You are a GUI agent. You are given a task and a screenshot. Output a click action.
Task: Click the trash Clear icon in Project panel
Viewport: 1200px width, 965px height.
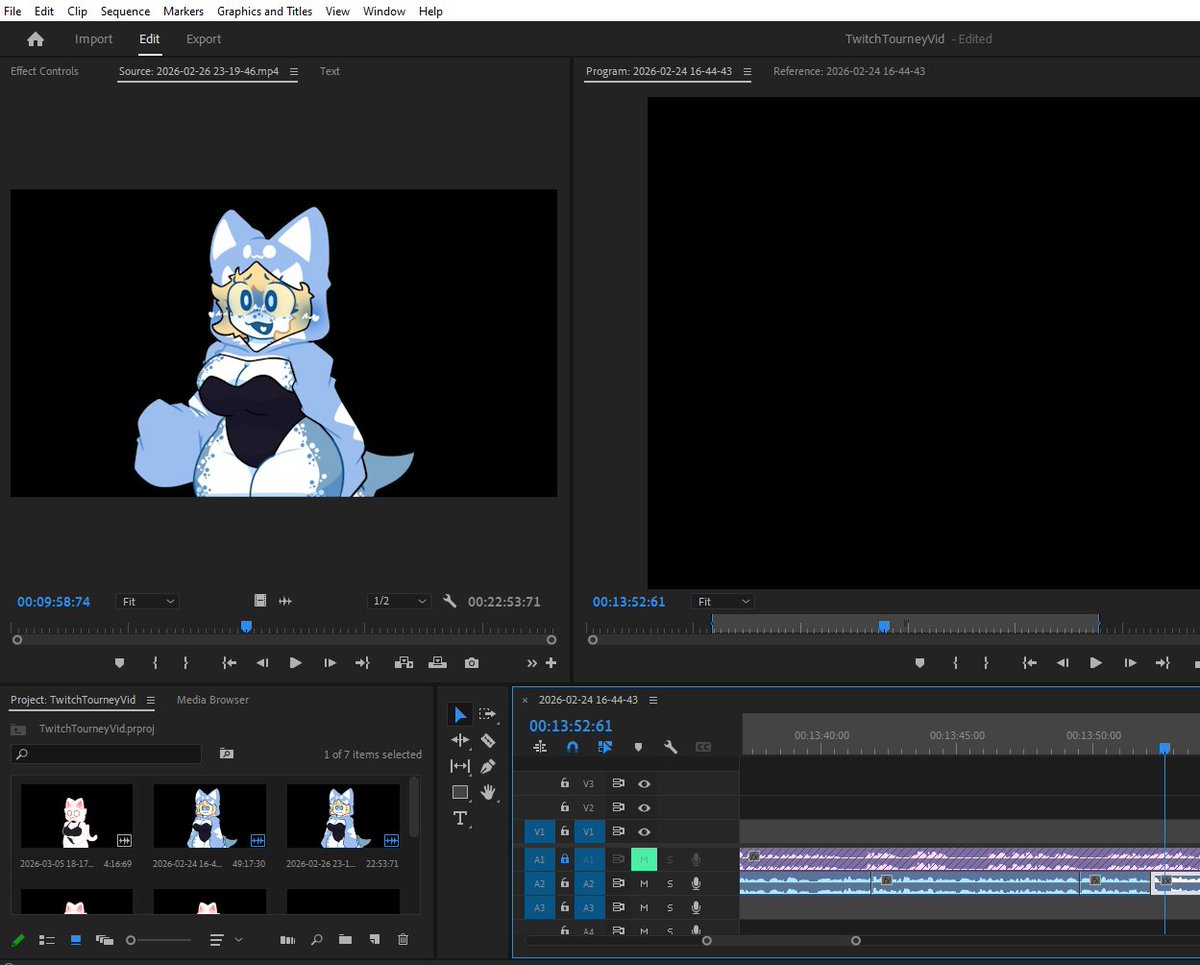click(x=403, y=940)
